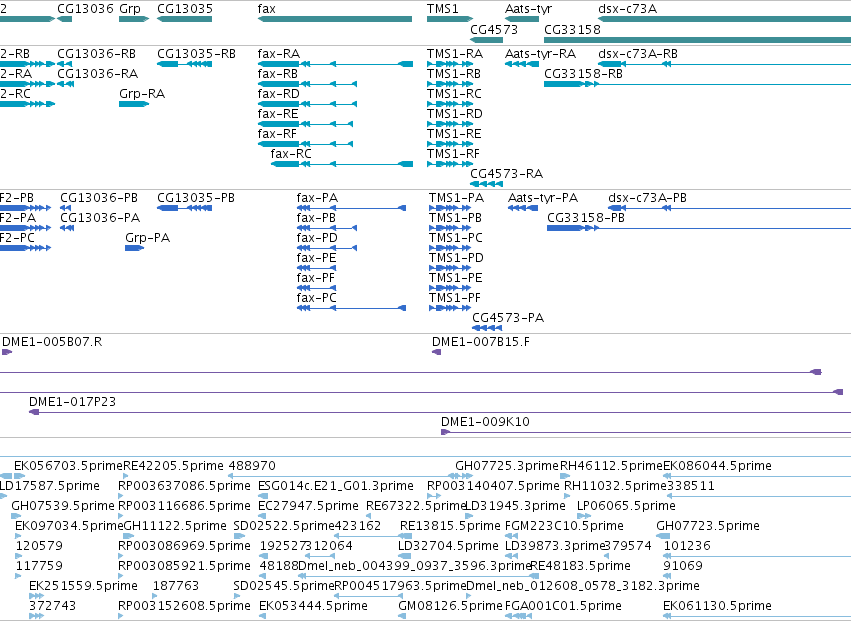Click the dsx-c73A gene label
Image resolution: width=851 pixels, height=621 pixels.
[627, 9]
